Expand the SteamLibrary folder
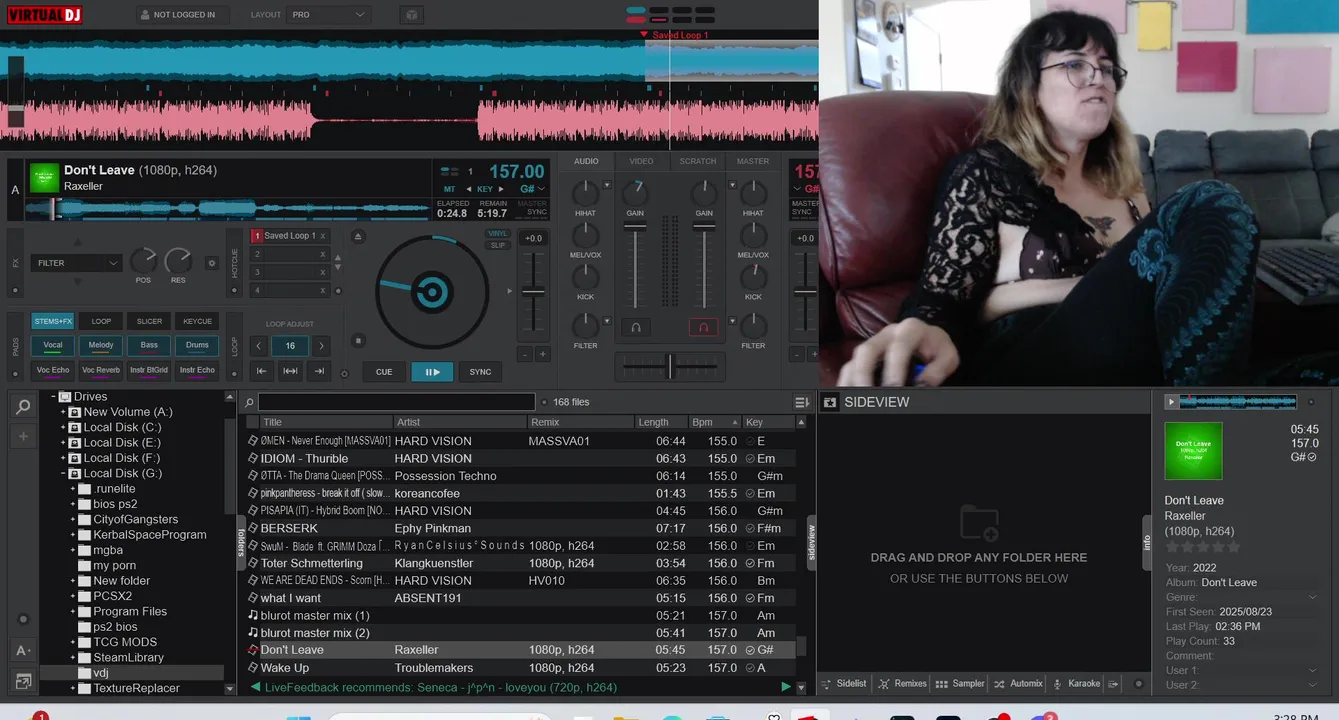The image size is (1339, 720). (73, 657)
